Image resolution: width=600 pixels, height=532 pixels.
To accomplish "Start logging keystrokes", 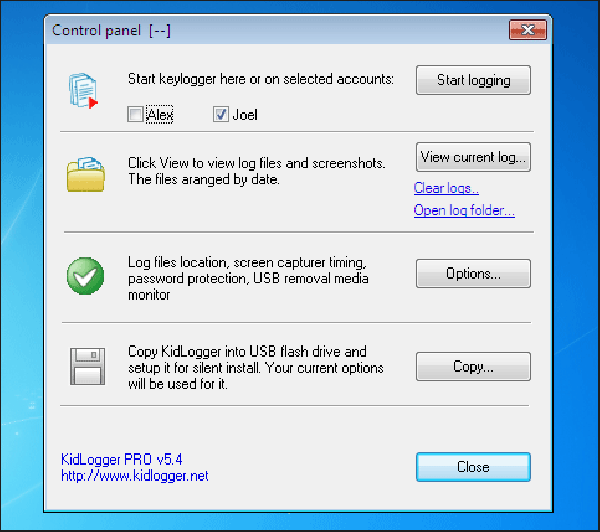I will tap(473, 80).
